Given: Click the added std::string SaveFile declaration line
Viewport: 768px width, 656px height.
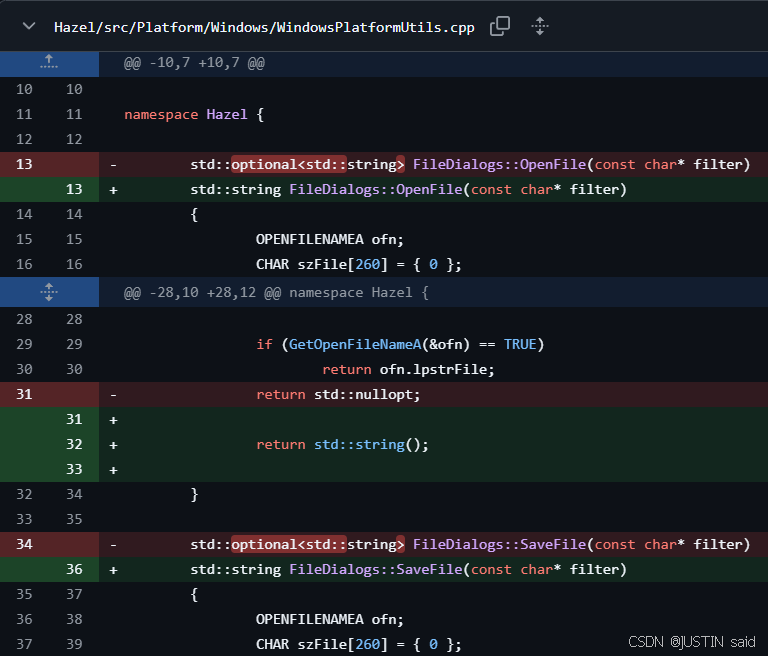Looking at the screenshot, I should click(x=408, y=569).
